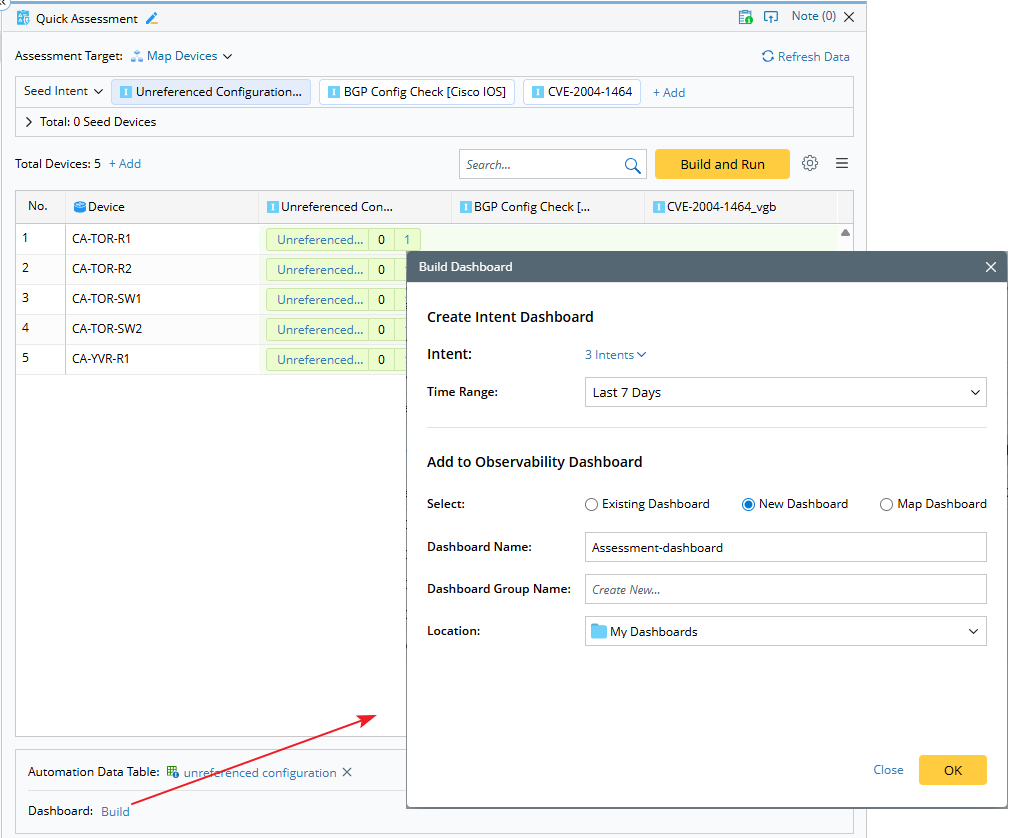The height and width of the screenshot is (838, 1010).
Task: Click the Unreferenced Con... column header
Action: pyautogui.click(x=355, y=207)
